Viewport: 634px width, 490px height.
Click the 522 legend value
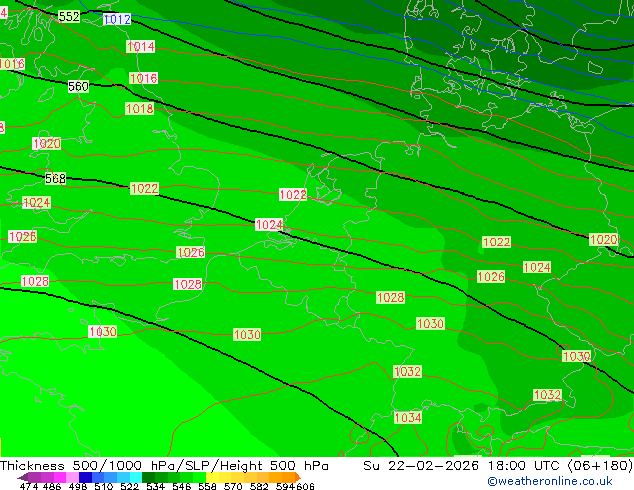pos(129,486)
